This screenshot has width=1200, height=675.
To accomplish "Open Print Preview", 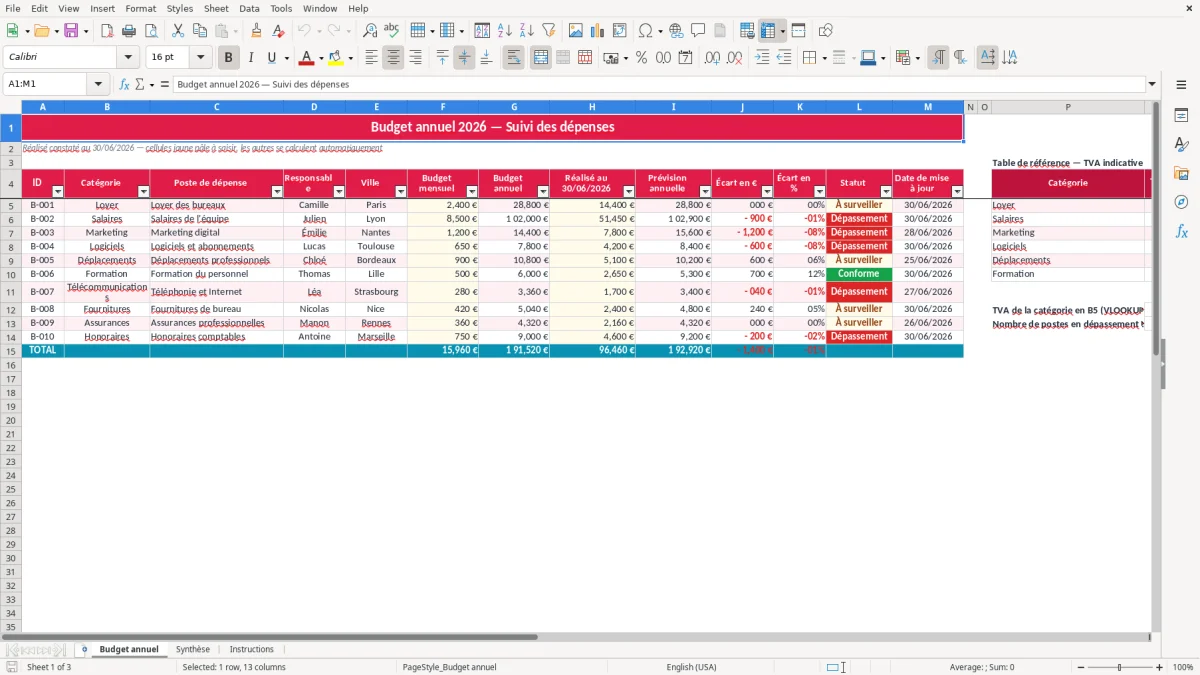I will pyautogui.click(x=151, y=31).
